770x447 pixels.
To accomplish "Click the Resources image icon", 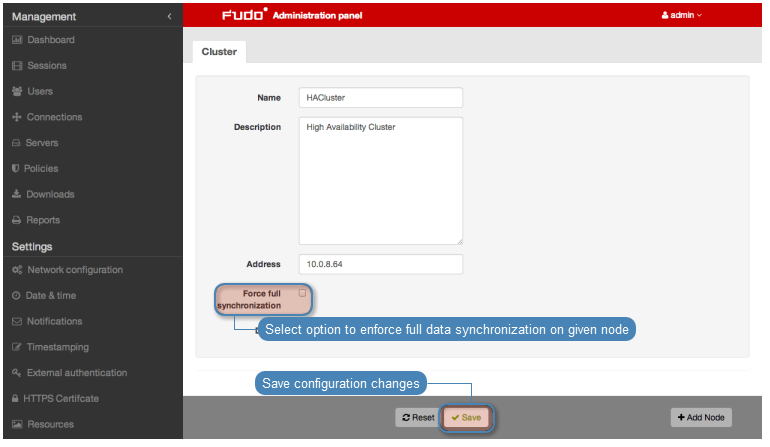I will coord(17,424).
